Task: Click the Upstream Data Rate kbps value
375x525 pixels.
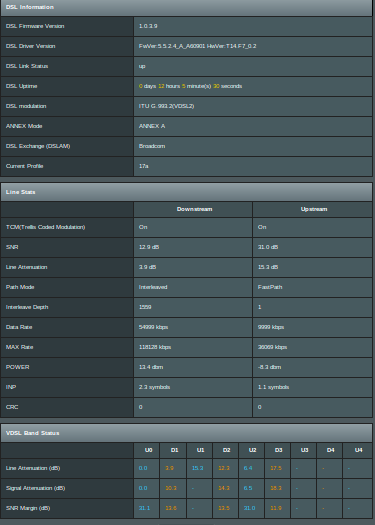Action: point(271,327)
